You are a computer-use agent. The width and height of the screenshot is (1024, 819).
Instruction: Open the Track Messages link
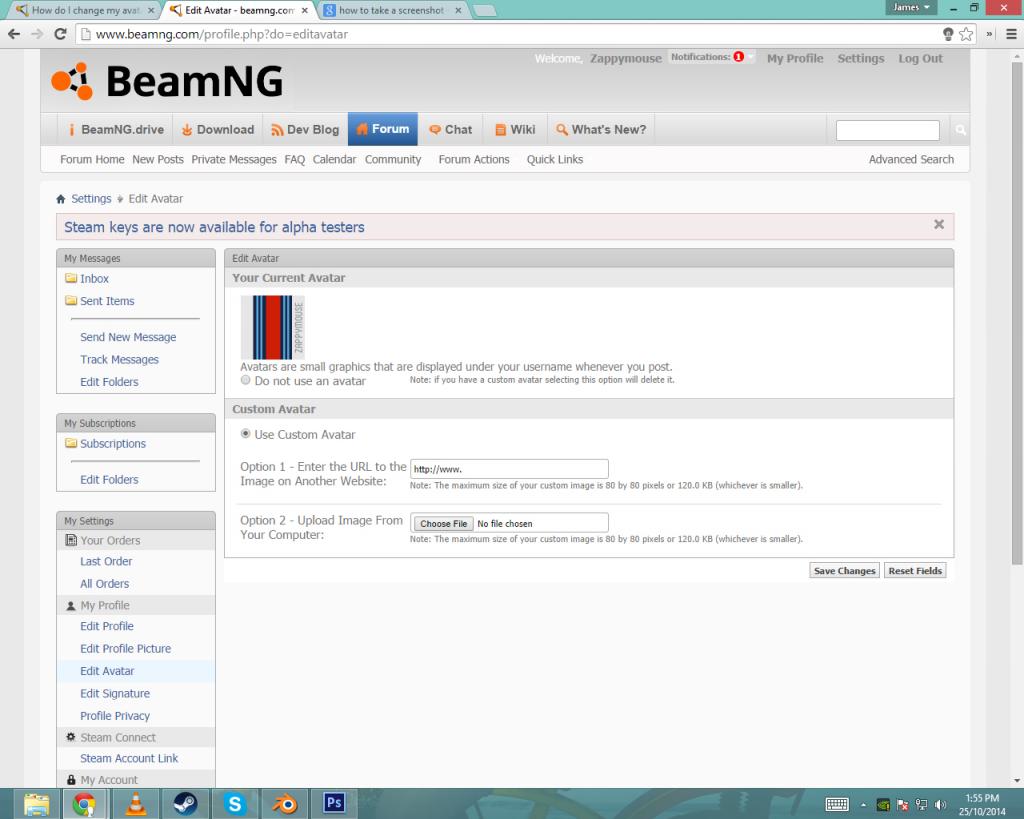coord(120,359)
